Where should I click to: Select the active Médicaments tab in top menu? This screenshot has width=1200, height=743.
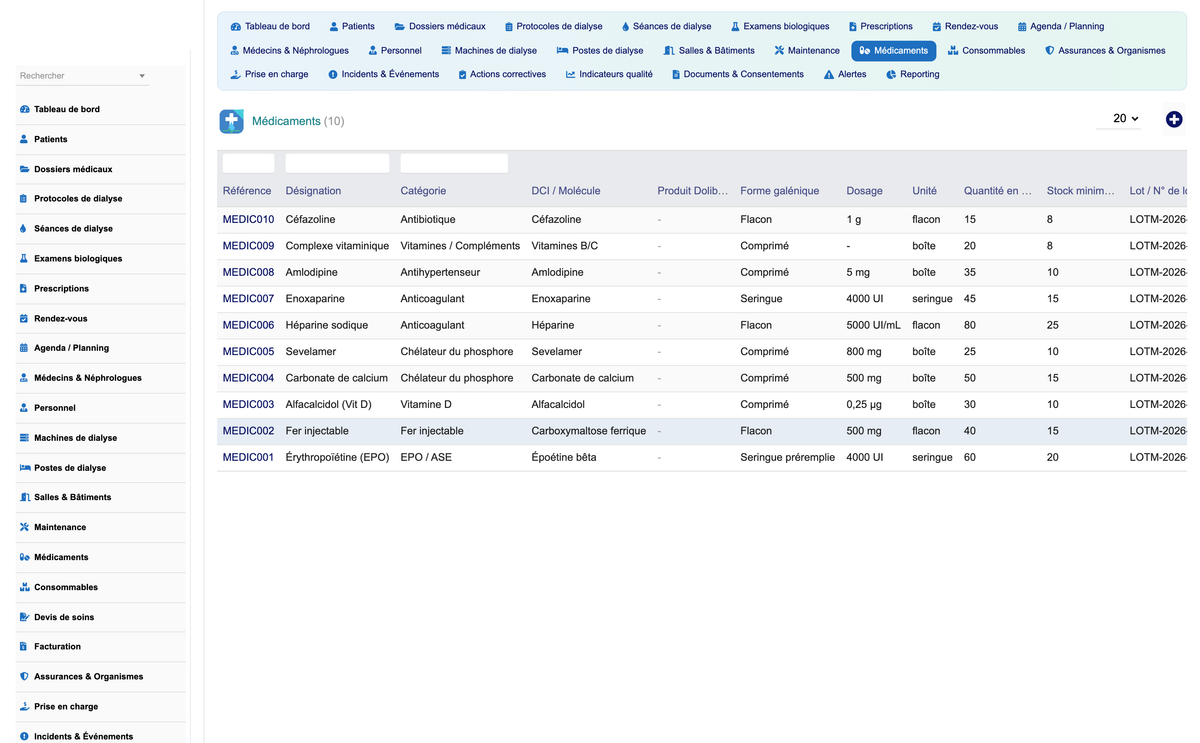pyautogui.click(x=893, y=50)
